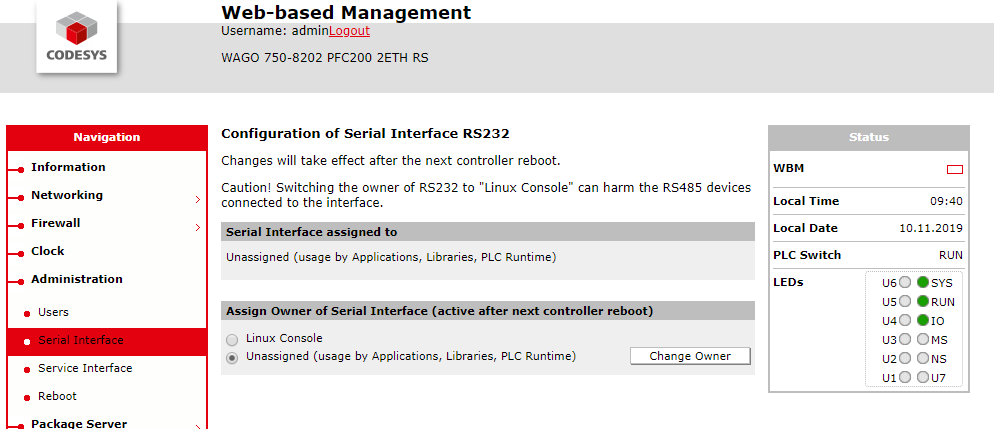This screenshot has height=429, width=994.
Task: Click the U6 LED indicator
Action: click(x=905, y=283)
